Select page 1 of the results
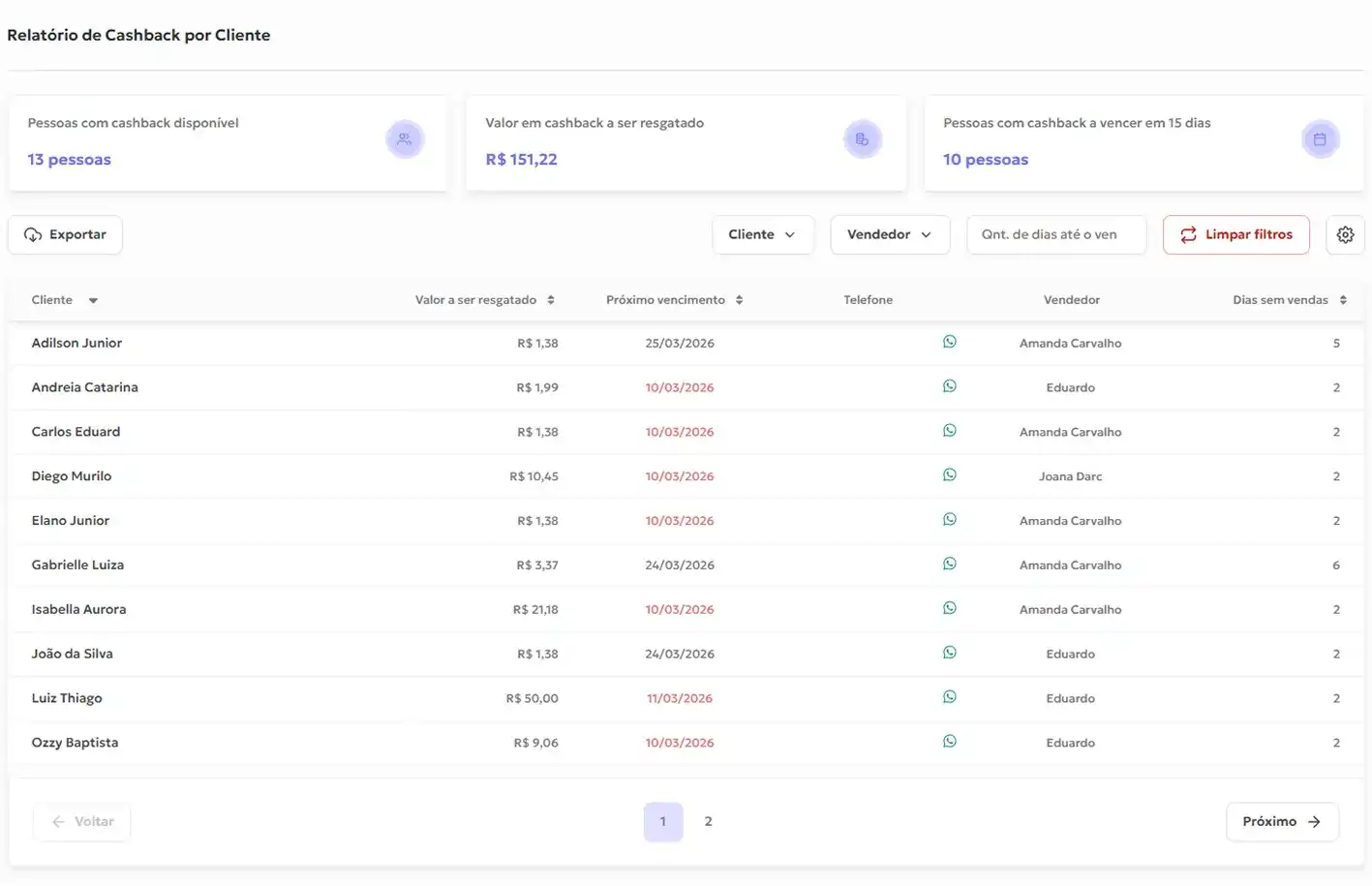 click(x=662, y=821)
